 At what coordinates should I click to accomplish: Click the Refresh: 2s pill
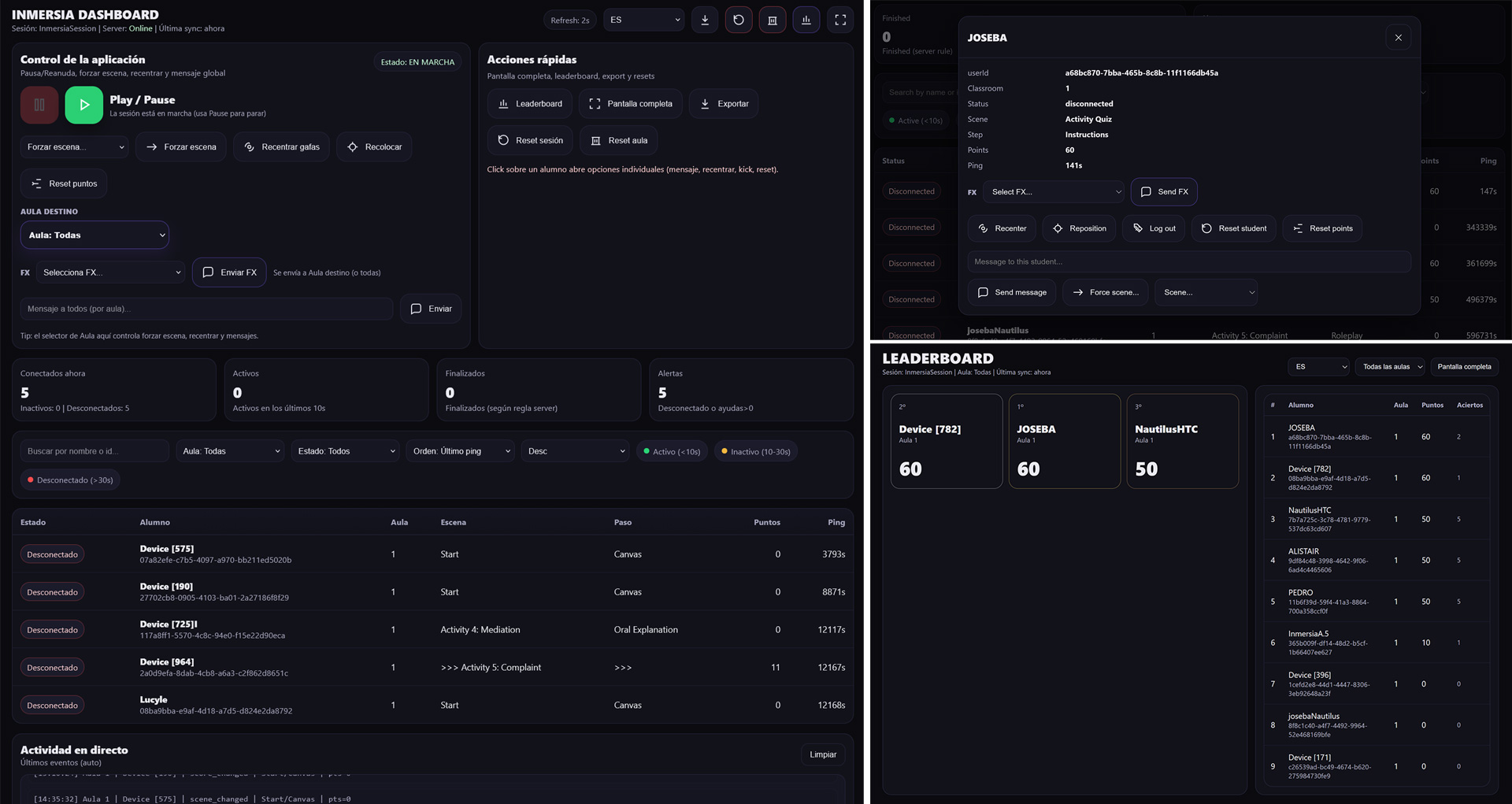pyautogui.click(x=570, y=20)
